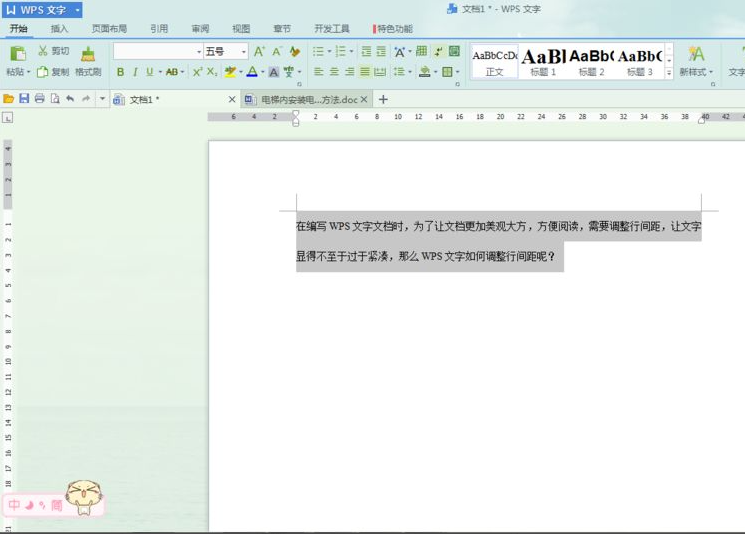
Task: Toggle character shading A icon
Action: click(x=274, y=72)
